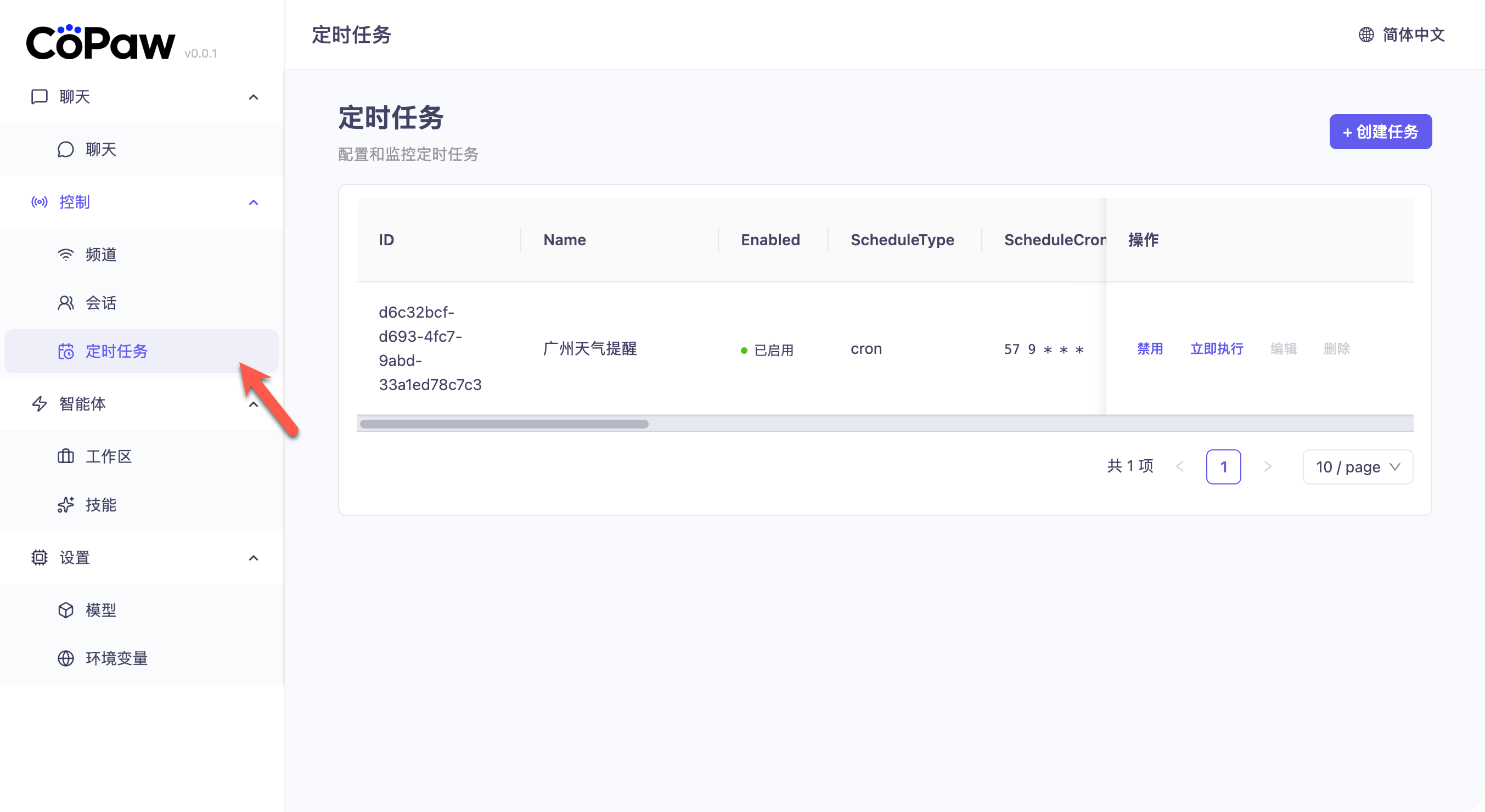Viewport: 1485px width, 812px height.
Task: Click the people icon next to 会话
Action: click(66, 302)
